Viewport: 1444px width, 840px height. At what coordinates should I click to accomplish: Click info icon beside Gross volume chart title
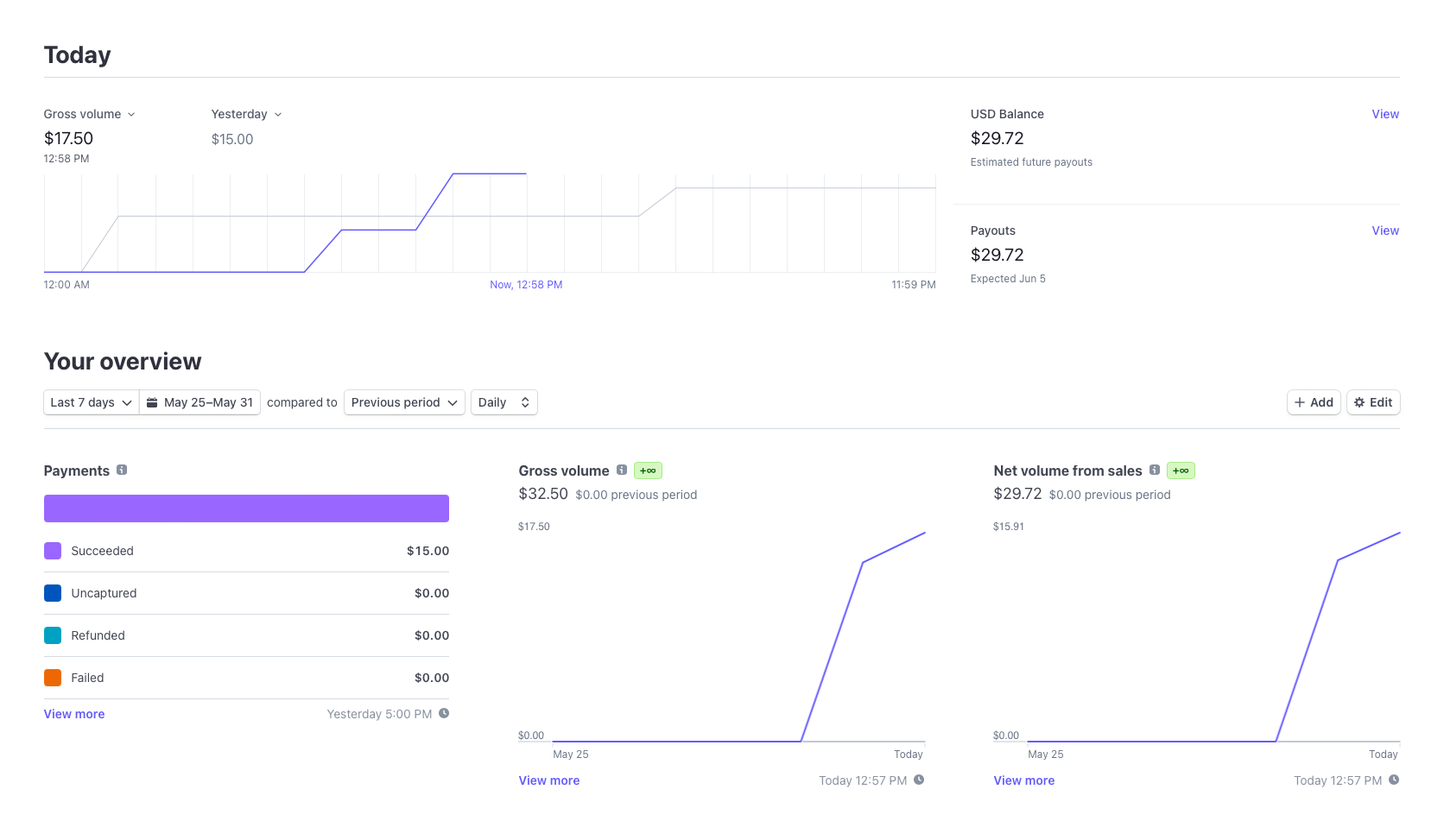[622, 470]
